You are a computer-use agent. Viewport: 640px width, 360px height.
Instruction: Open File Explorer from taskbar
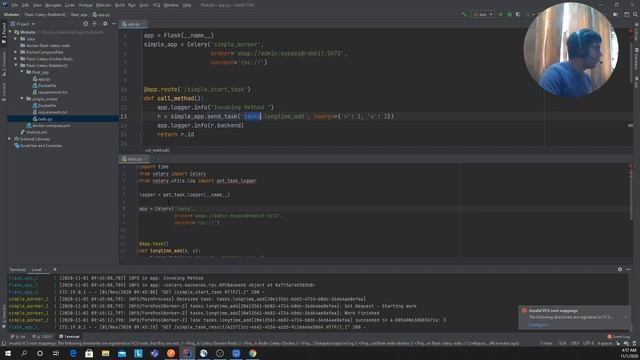pos(105,353)
